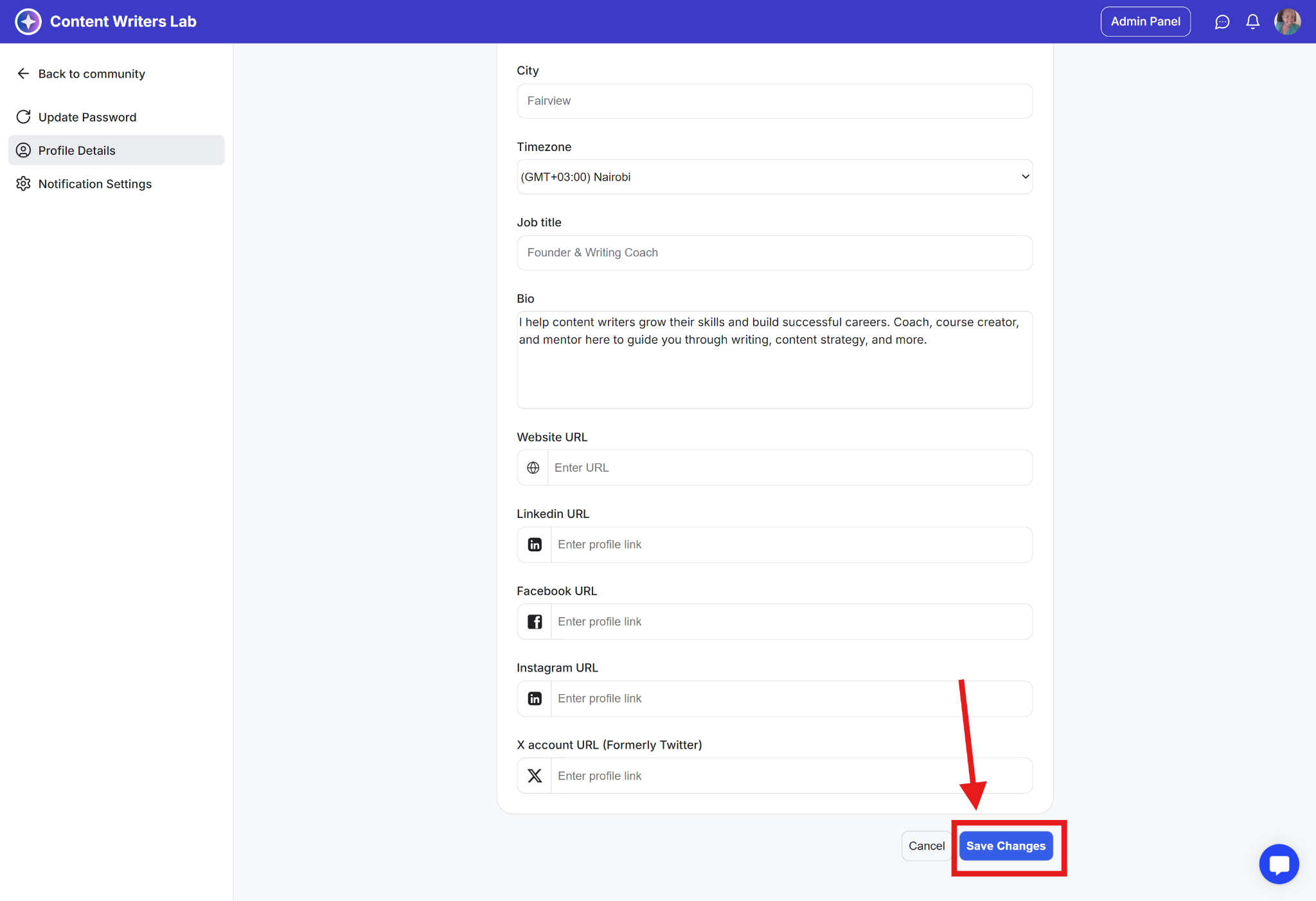This screenshot has width=1316, height=901.
Task: Click Back to community link
Action: point(91,74)
